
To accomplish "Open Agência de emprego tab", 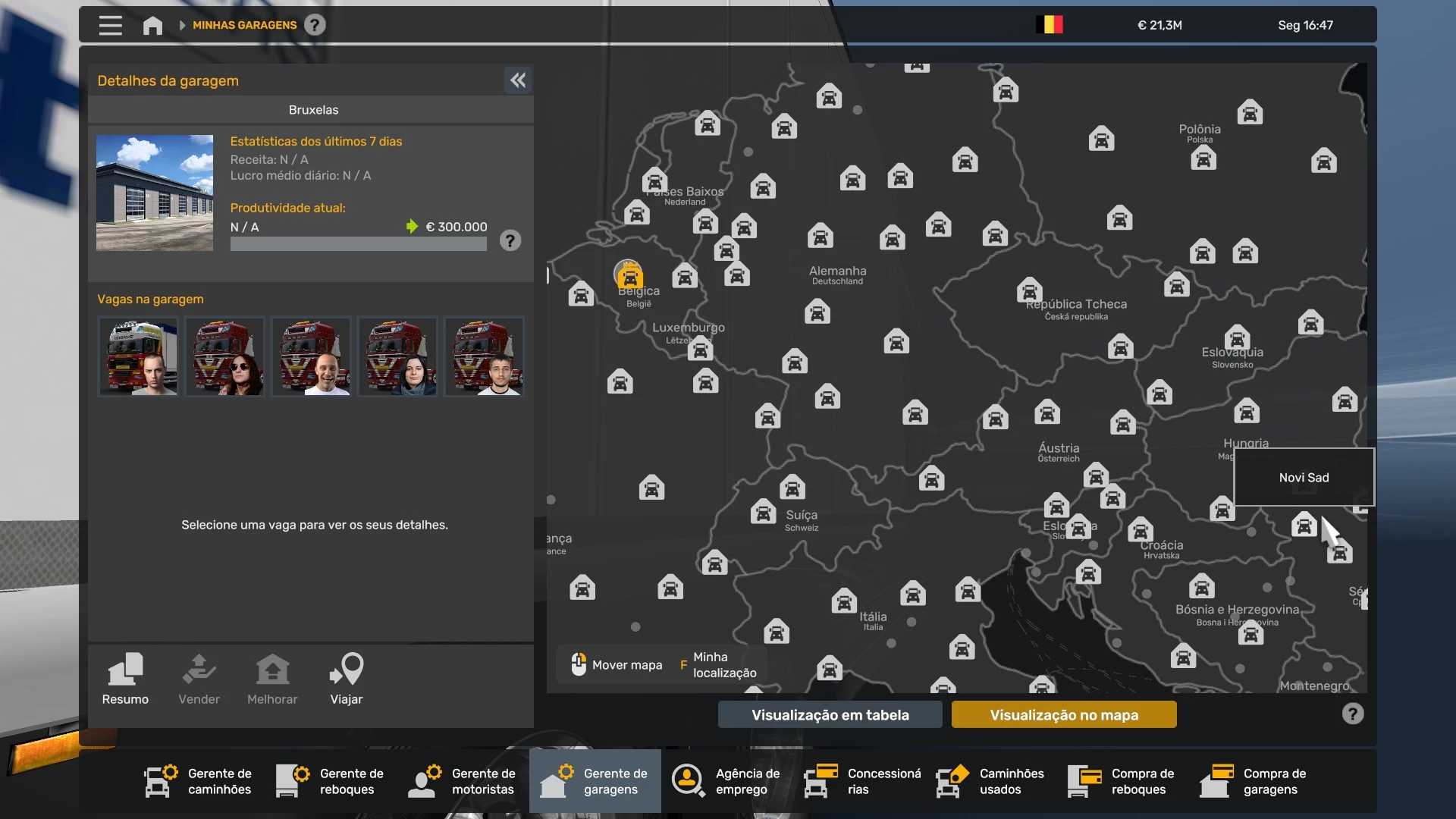I will point(726,781).
